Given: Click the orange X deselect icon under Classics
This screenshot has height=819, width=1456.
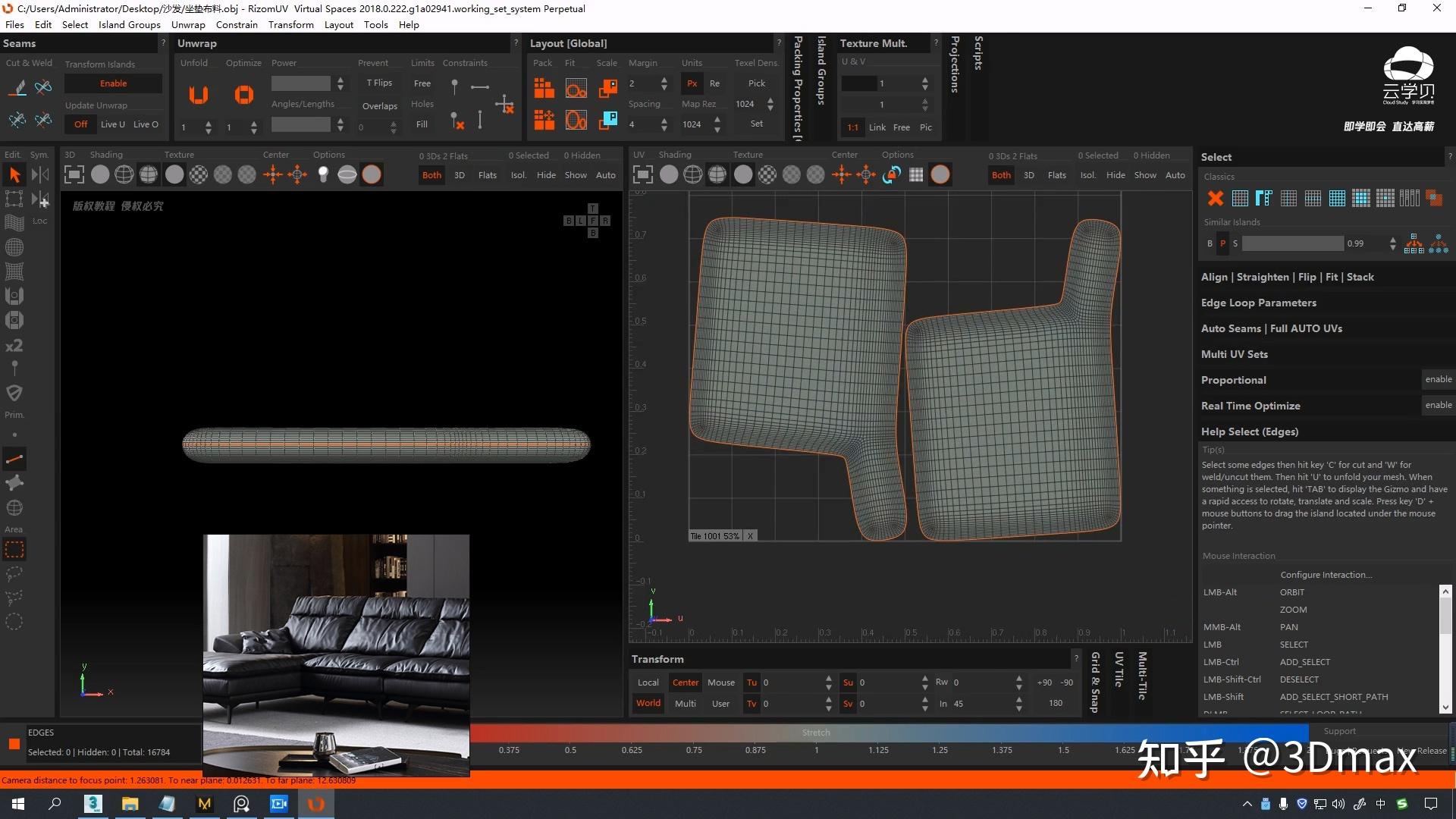Looking at the screenshot, I should point(1215,198).
